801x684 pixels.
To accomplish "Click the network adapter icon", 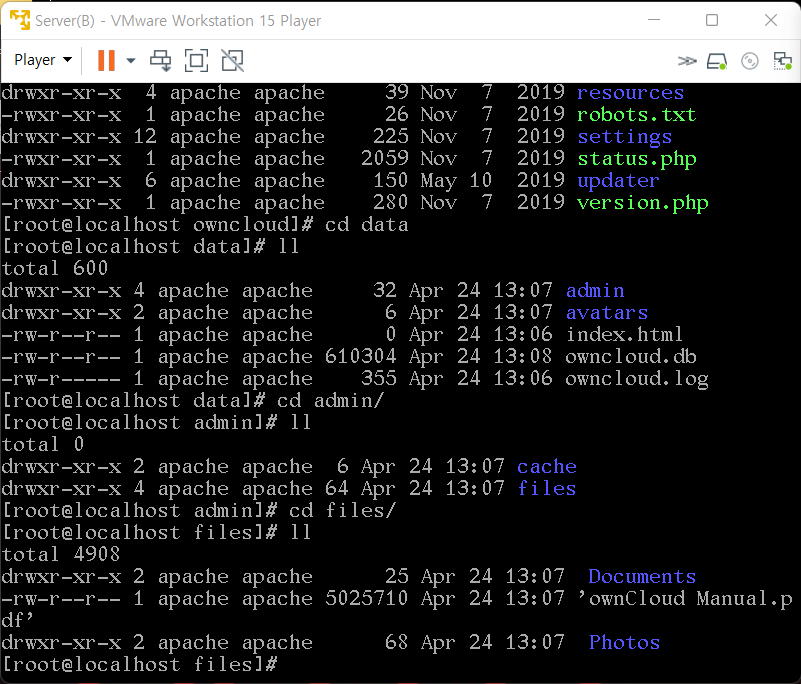I will tap(782, 61).
